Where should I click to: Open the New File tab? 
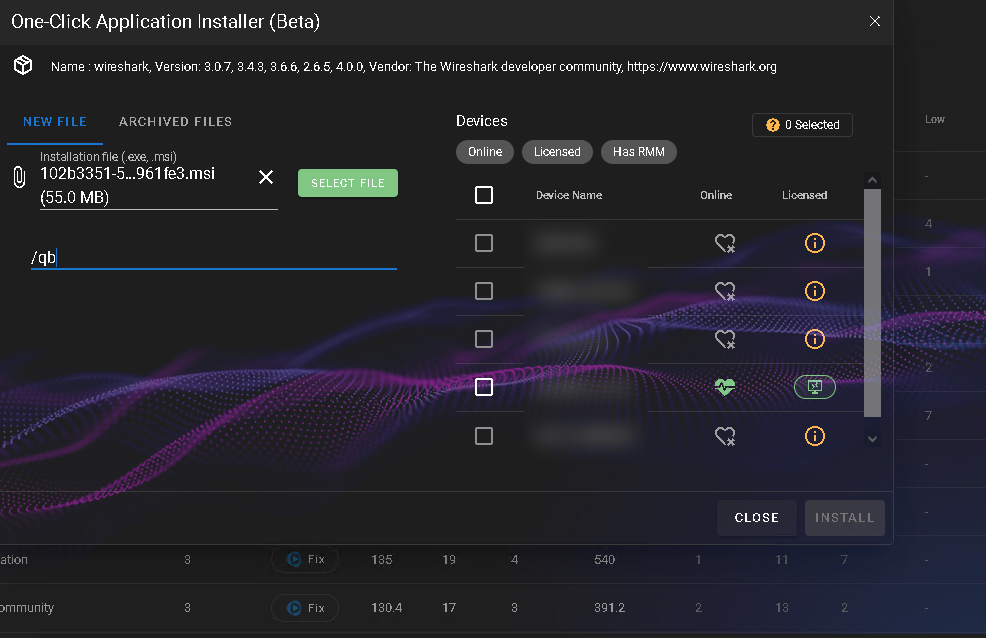coord(55,122)
